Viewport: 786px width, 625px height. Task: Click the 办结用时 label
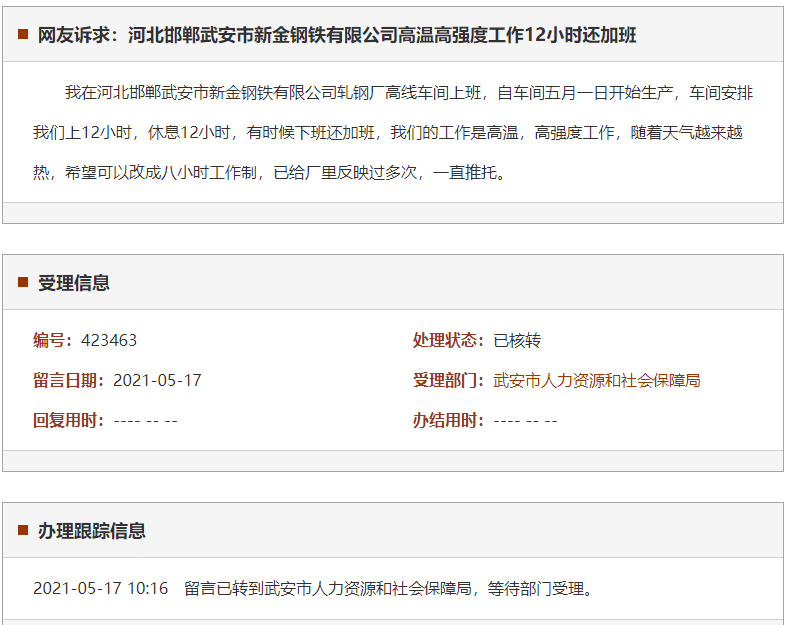pos(448,420)
